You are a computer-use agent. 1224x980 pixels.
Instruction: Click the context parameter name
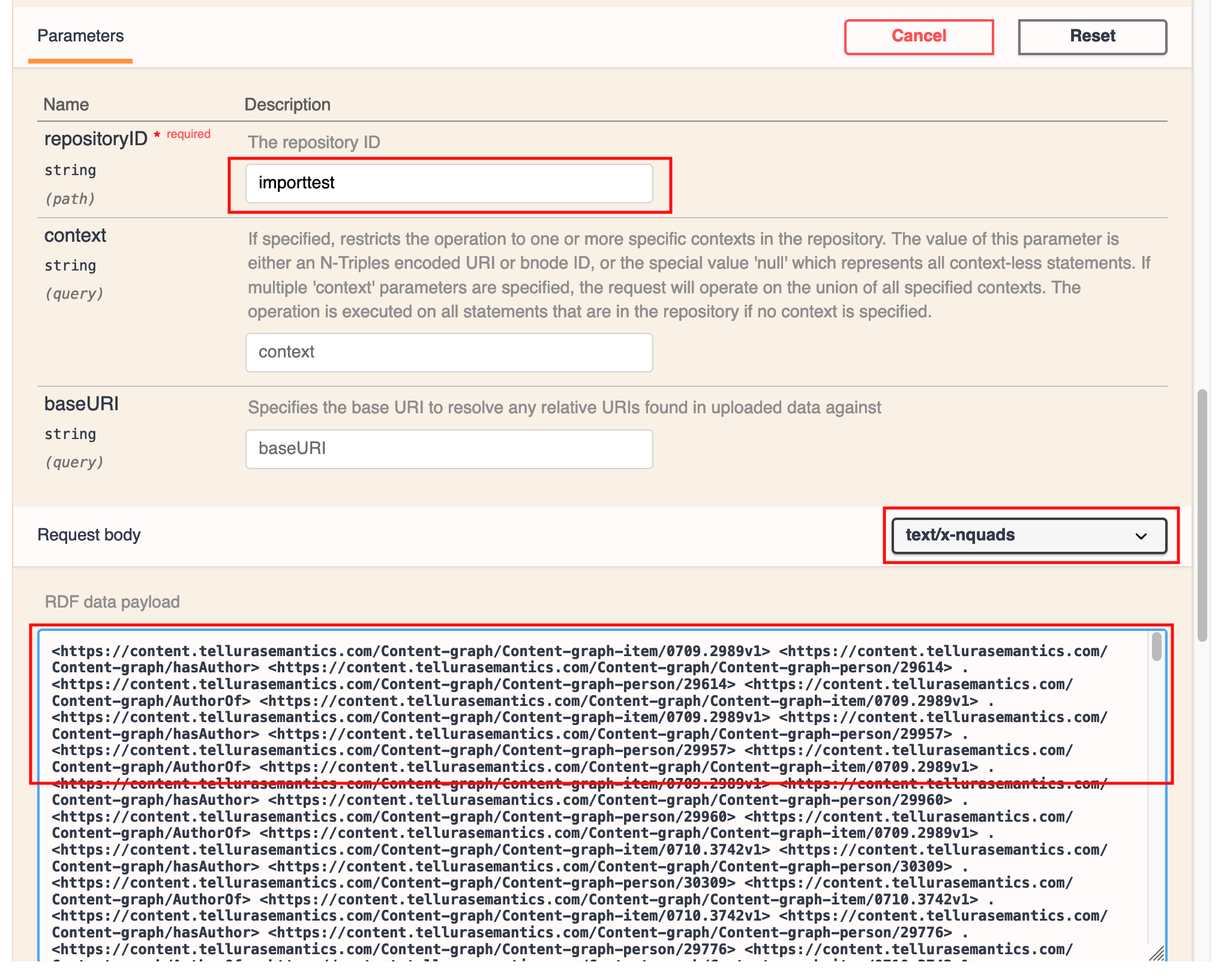pyautogui.click(x=75, y=235)
